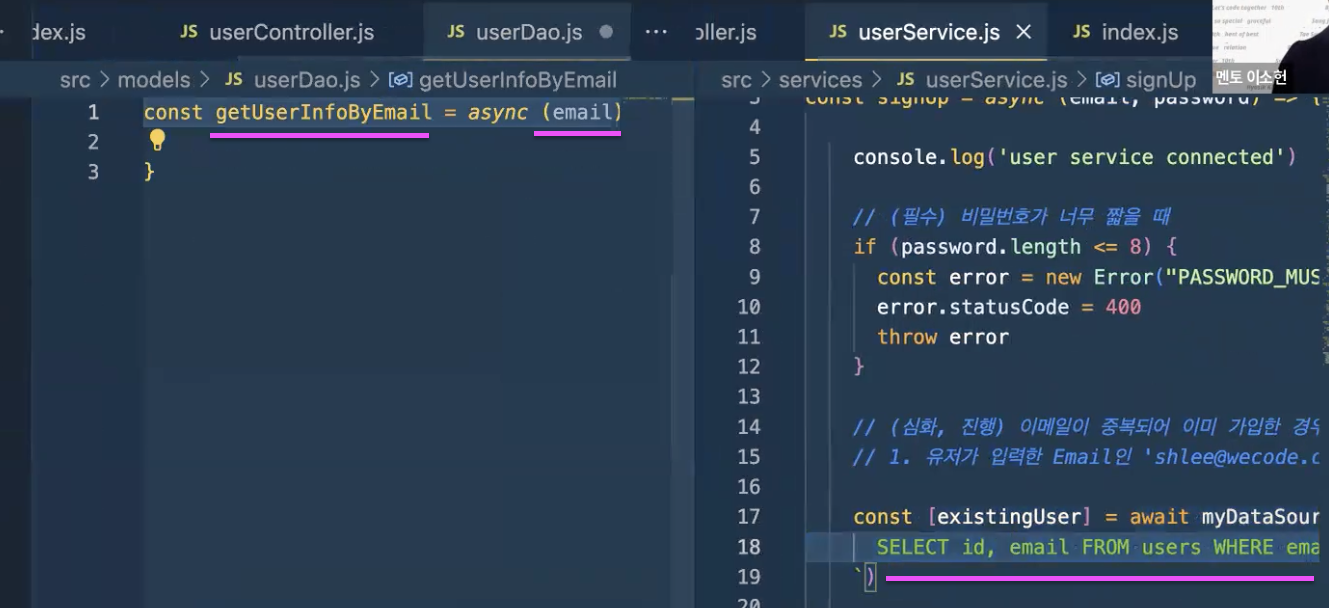Image resolution: width=1329 pixels, height=608 pixels.
Task: Click the presenter webcam thumbnail
Action: point(1270,45)
